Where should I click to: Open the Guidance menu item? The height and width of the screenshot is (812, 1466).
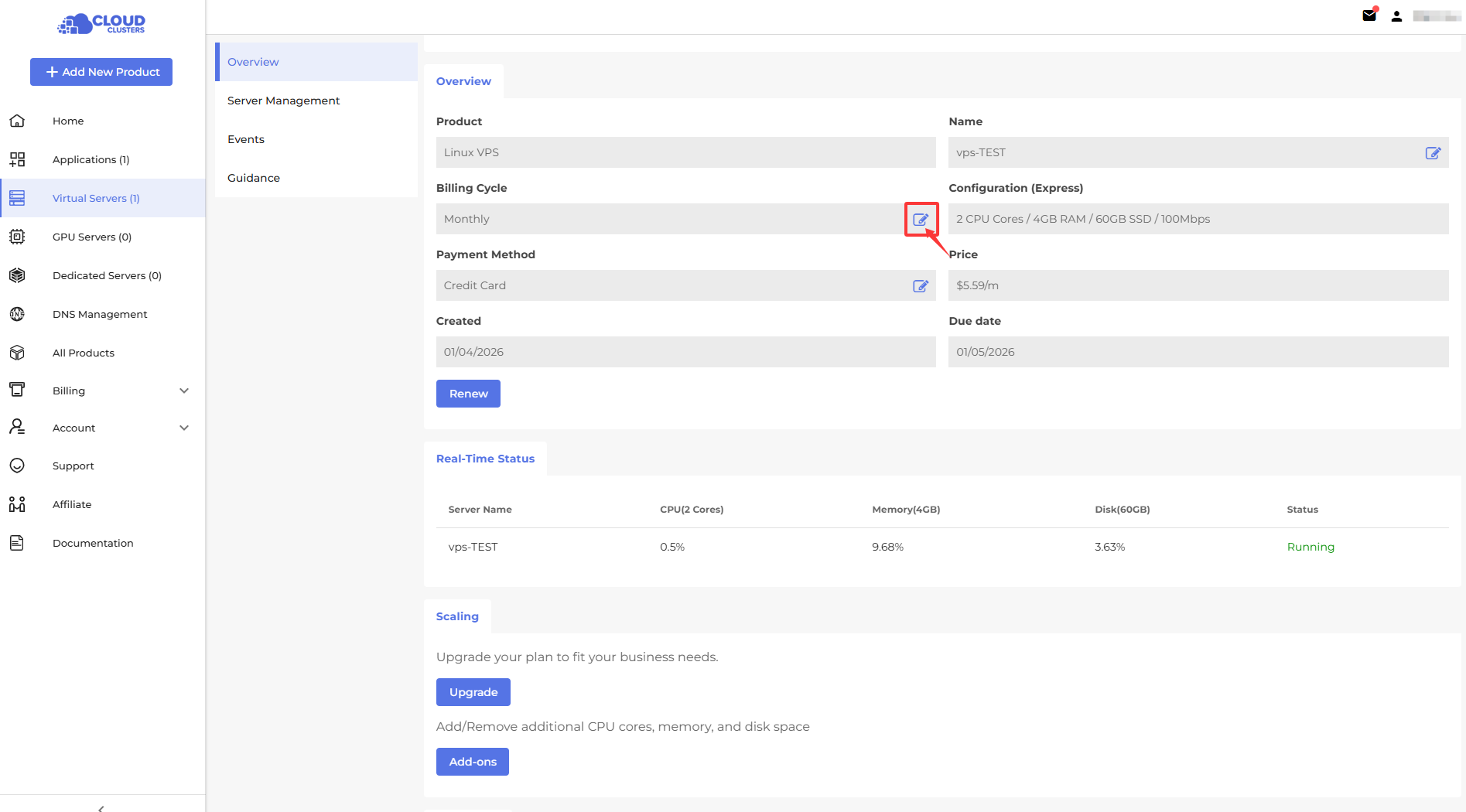[x=254, y=178]
